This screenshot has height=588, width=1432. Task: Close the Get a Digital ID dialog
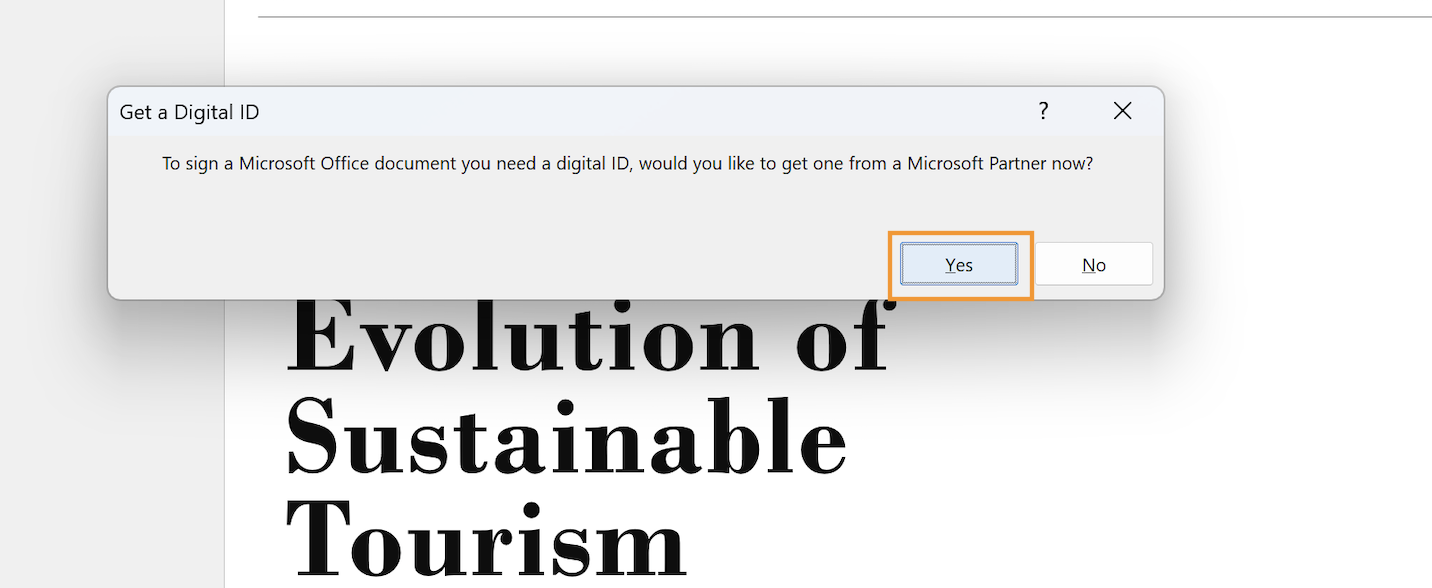tap(1122, 111)
